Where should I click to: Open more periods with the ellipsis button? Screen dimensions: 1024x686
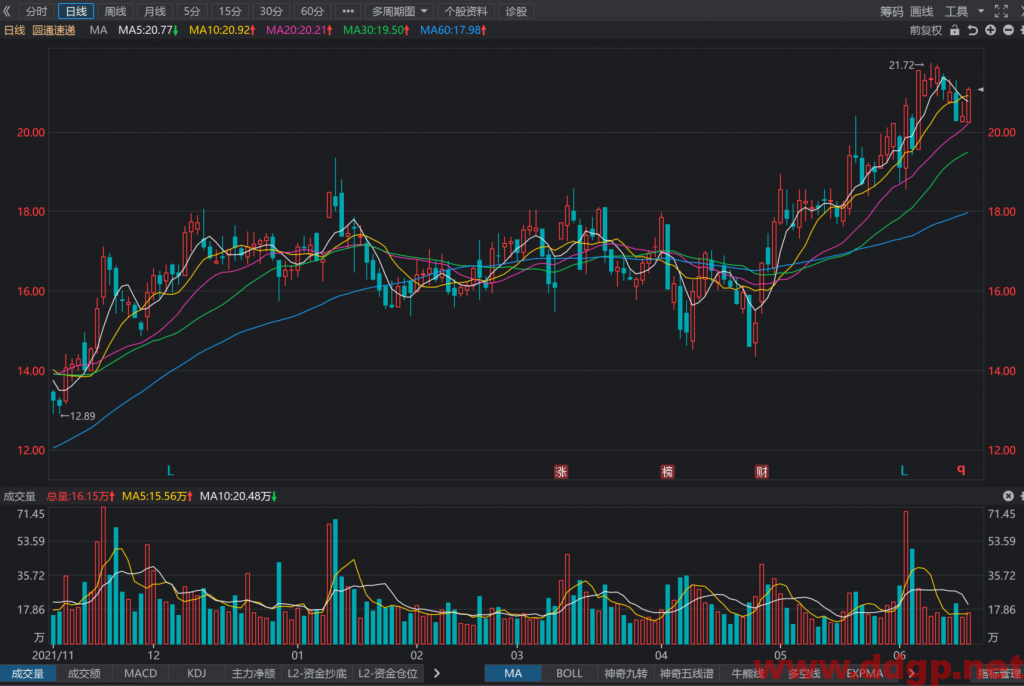[348, 11]
